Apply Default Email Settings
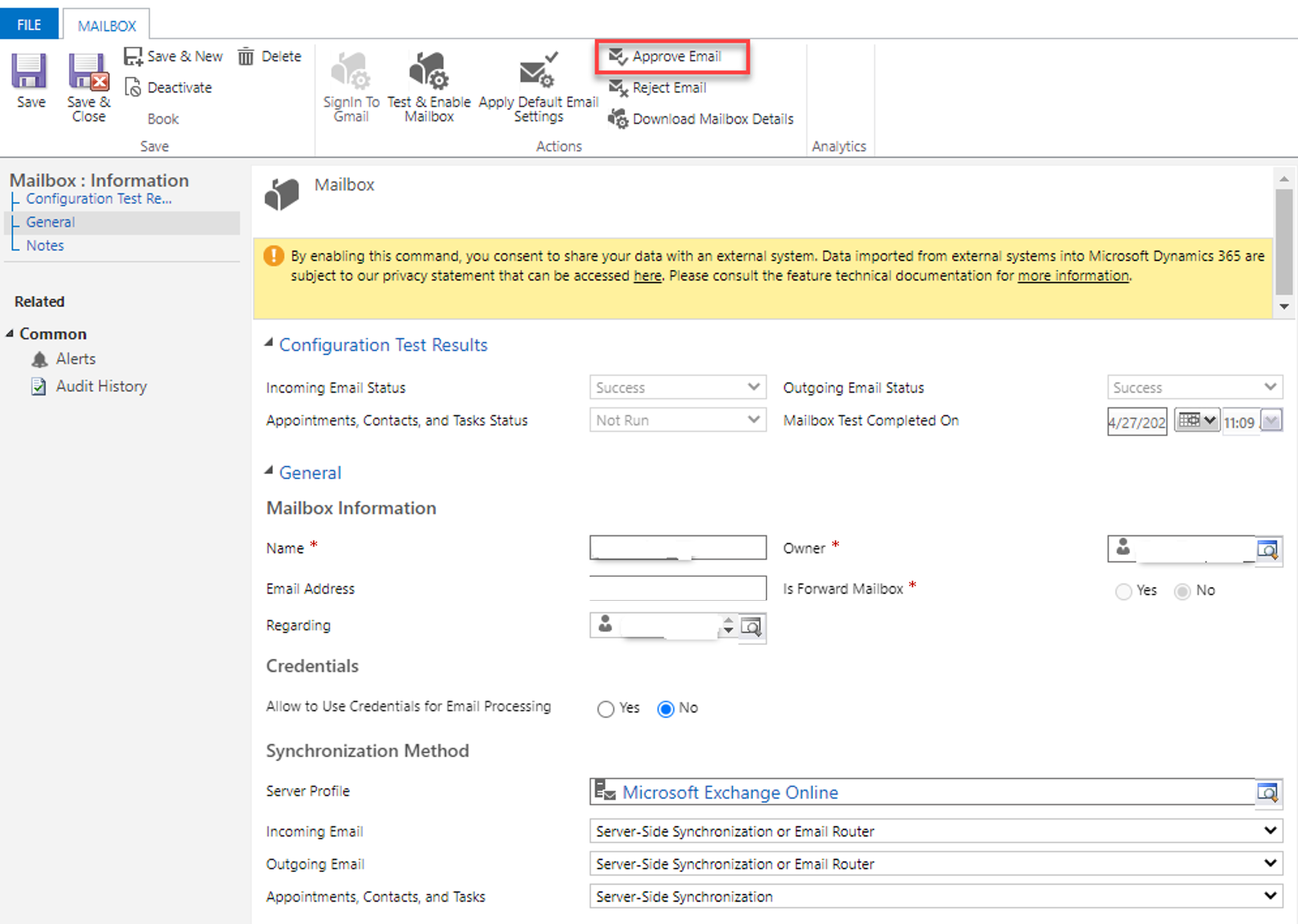The image size is (1298, 924). pyautogui.click(x=537, y=83)
